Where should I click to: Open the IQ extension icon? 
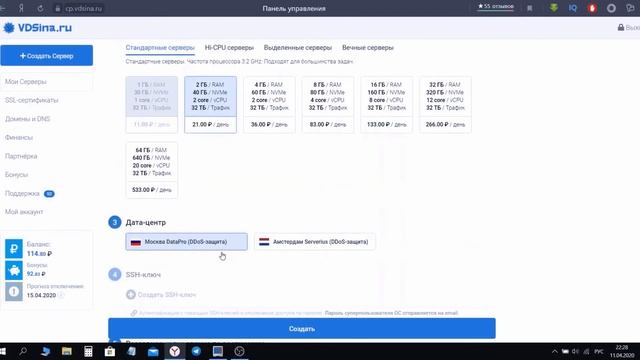pos(573,8)
